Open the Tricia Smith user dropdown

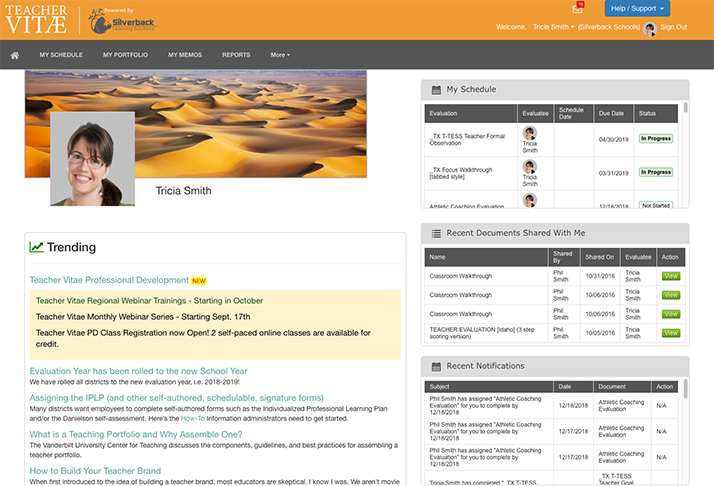click(554, 28)
